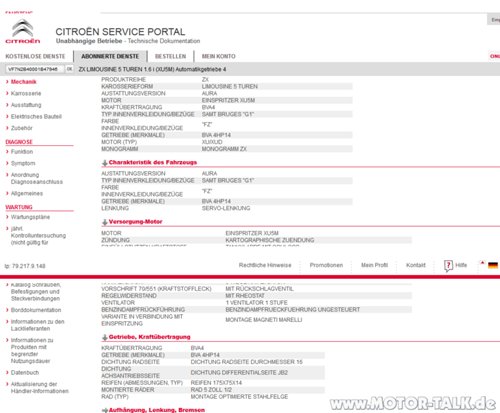The image size is (500, 413).
Task: Select Funktion under Diagnose
Action: 22,152
